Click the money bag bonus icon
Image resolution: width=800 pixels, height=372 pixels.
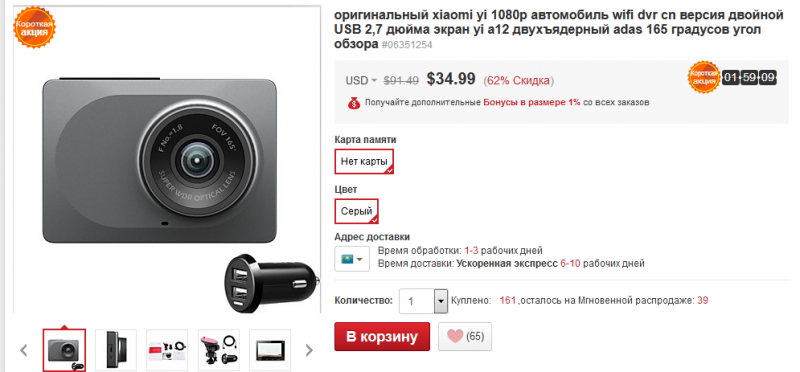point(354,103)
